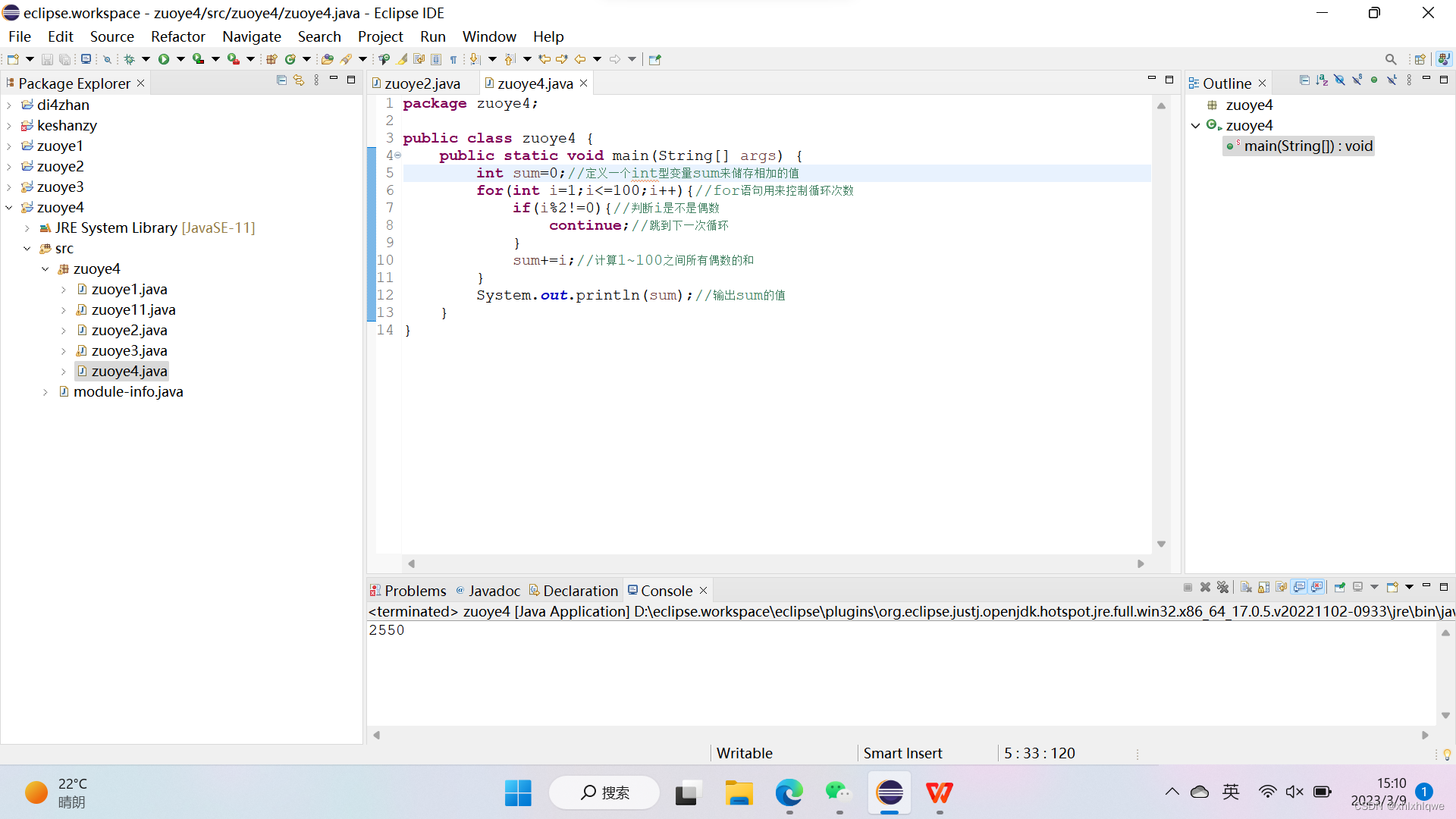The height and width of the screenshot is (819, 1456).
Task: Toggle Link with Editor in Package Explorer
Action: [x=299, y=80]
